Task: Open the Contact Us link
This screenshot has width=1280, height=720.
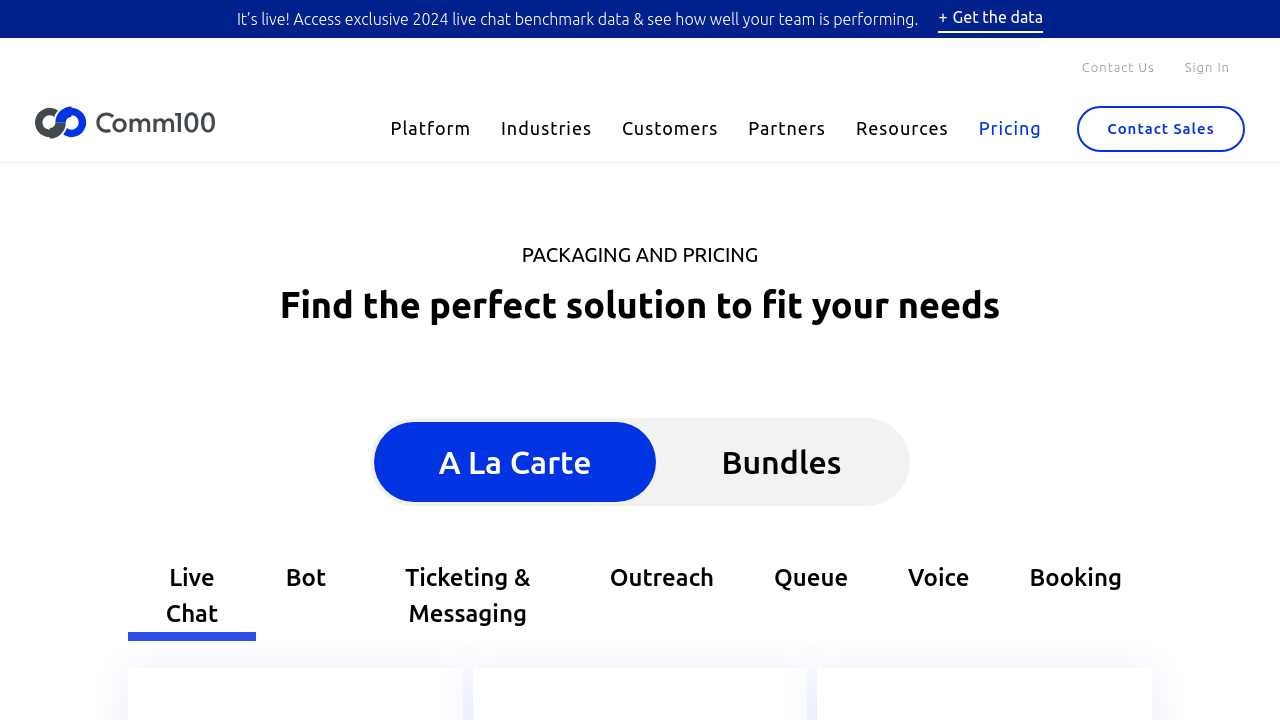Action: click(x=1117, y=68)
